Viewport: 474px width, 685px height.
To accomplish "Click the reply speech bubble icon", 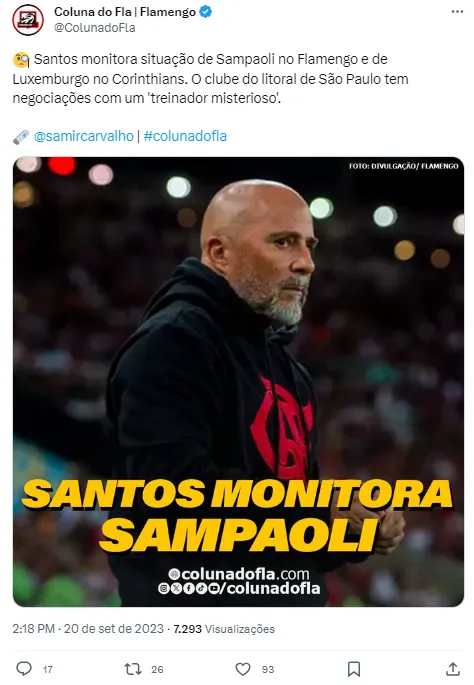I will [24, 669].
